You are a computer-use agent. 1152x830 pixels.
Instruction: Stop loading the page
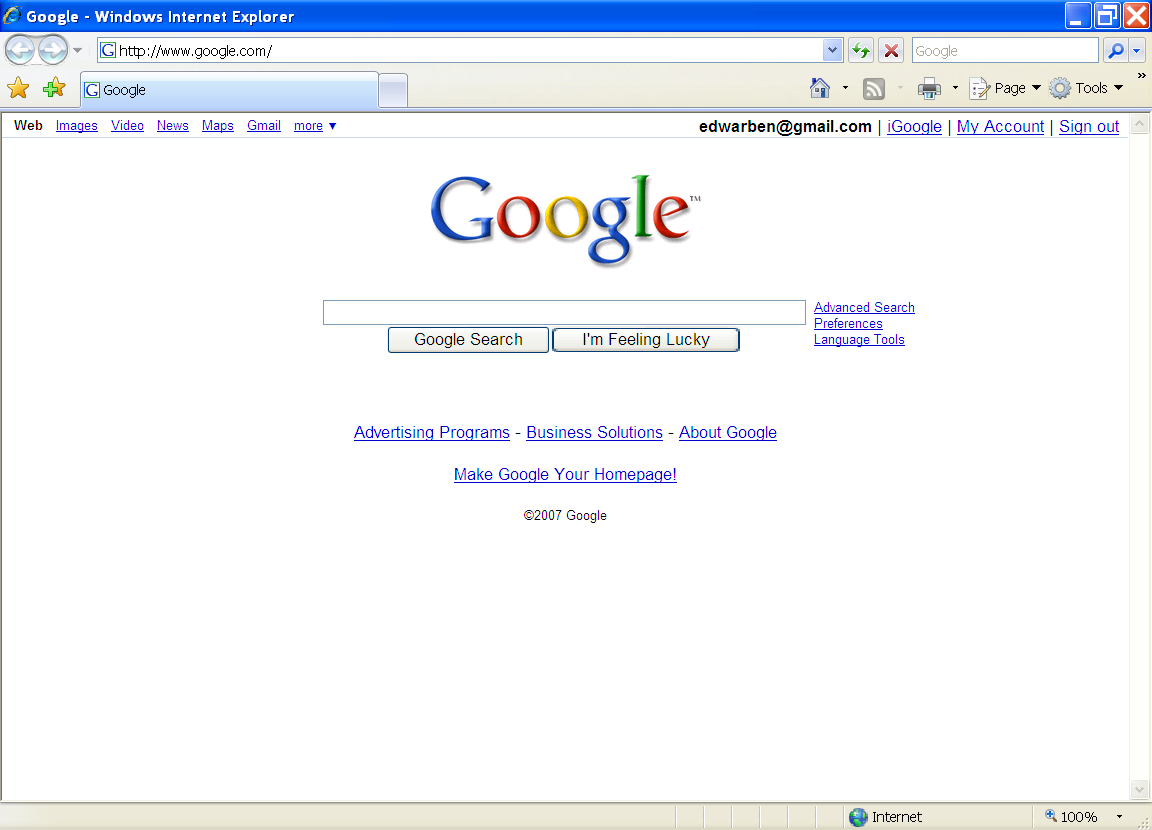[x=891, y=49]
